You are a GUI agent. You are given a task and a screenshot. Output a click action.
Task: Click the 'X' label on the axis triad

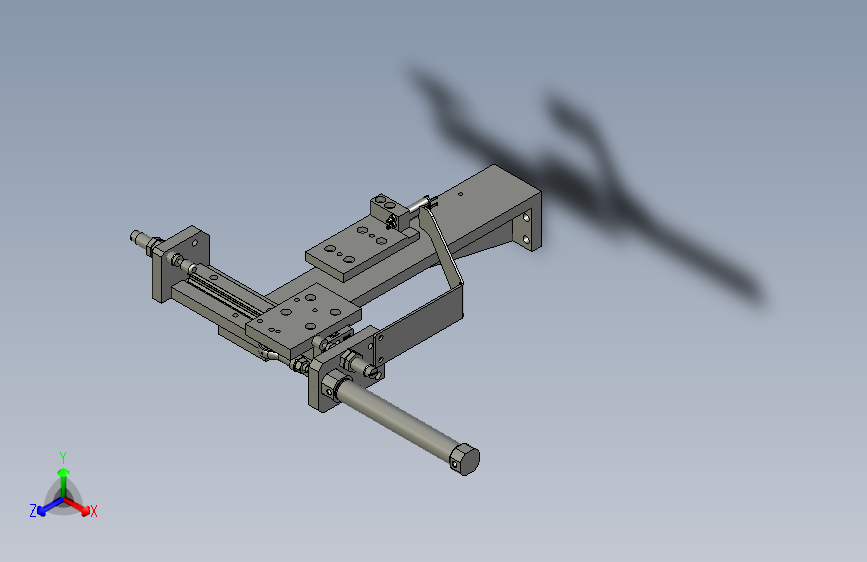tap(93, 512)
